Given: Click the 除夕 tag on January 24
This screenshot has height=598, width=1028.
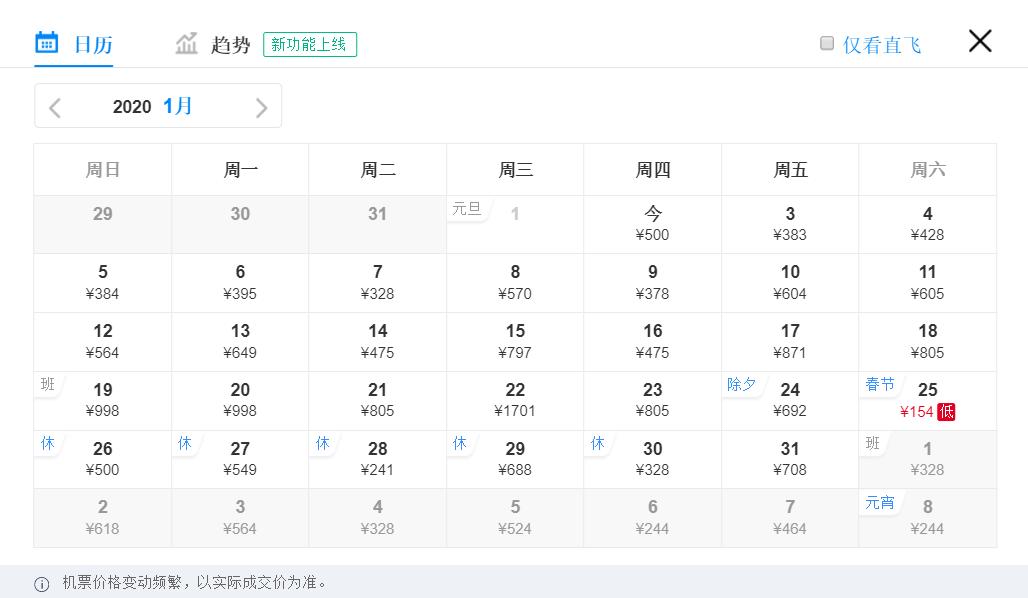Looking at the screenshot, I should 742,383.
